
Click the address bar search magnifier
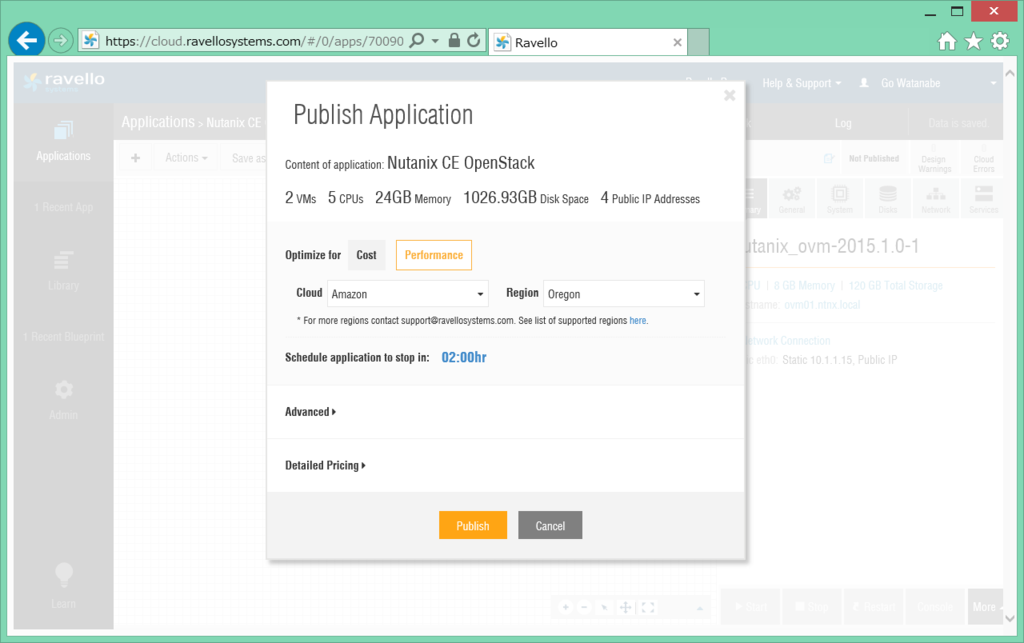point(416,40)
